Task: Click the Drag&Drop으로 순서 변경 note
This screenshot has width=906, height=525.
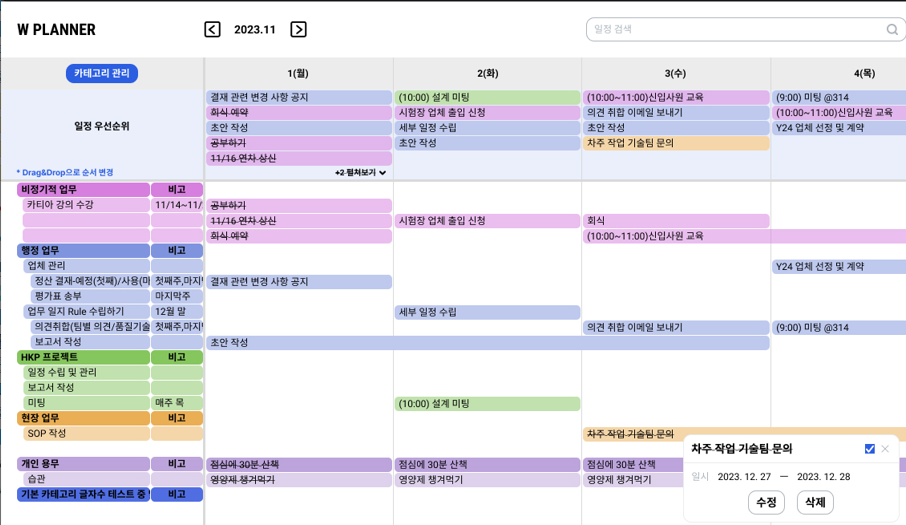Action: [x=65, y=173]
